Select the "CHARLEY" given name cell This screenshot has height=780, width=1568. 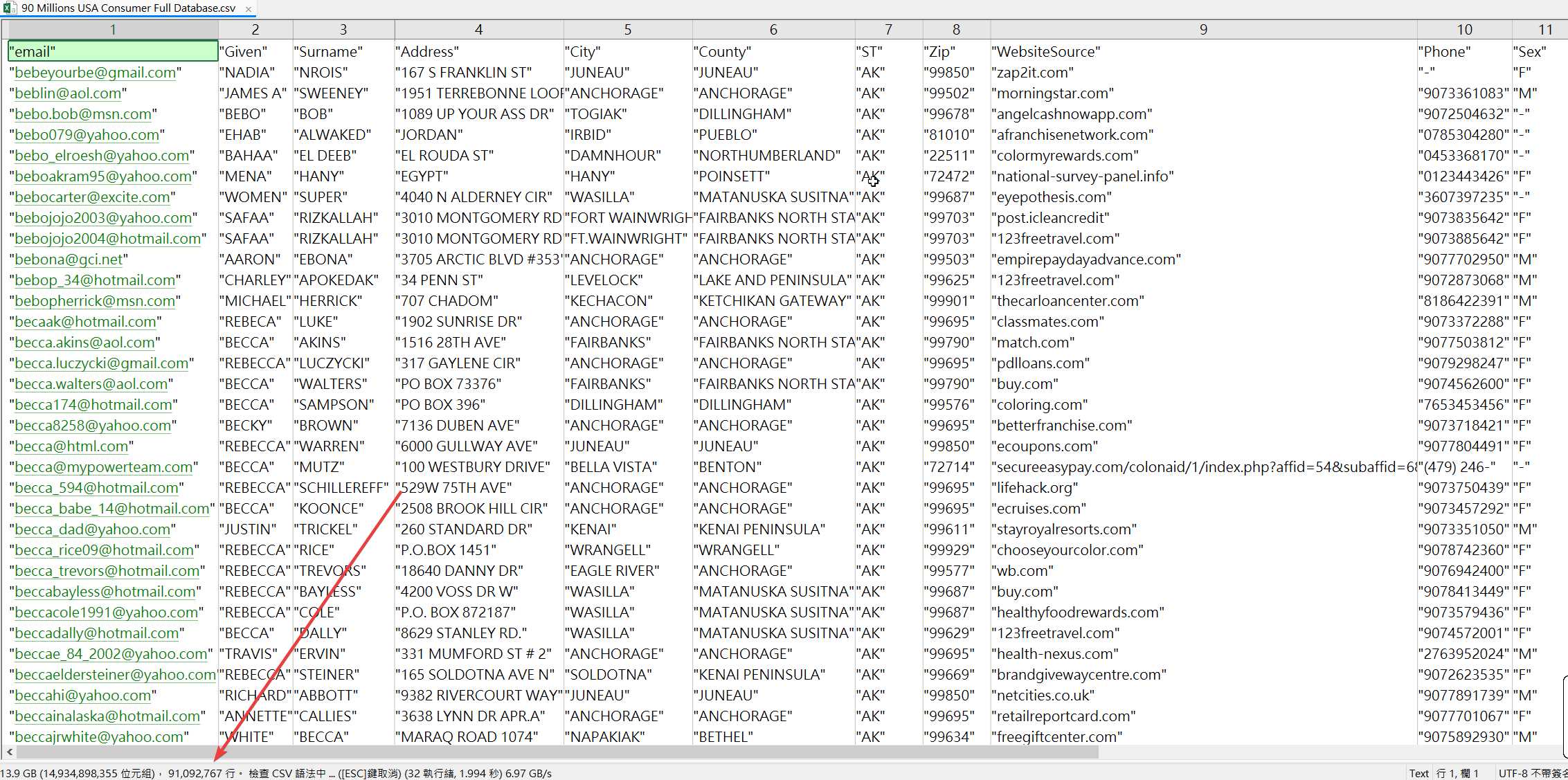click(x=255, y=280)
